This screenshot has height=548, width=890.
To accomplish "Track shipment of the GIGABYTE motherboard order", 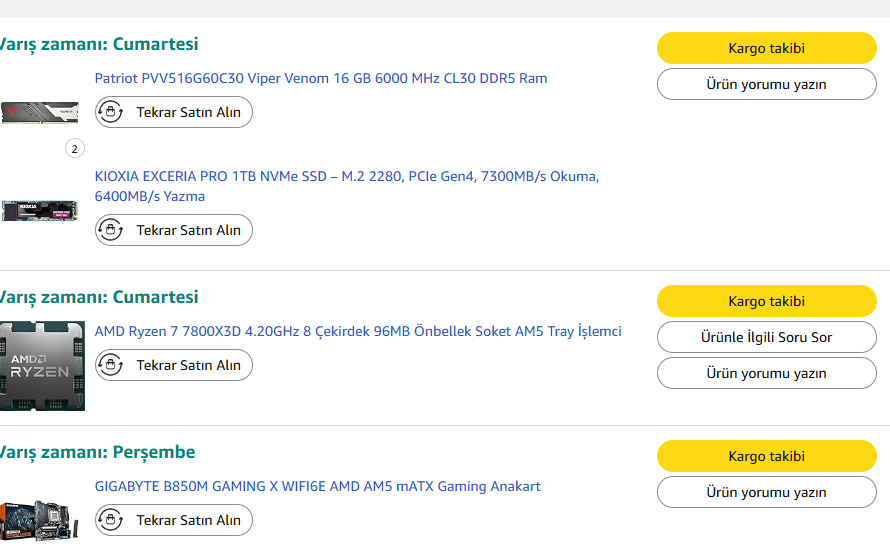I will coord(766,456).
